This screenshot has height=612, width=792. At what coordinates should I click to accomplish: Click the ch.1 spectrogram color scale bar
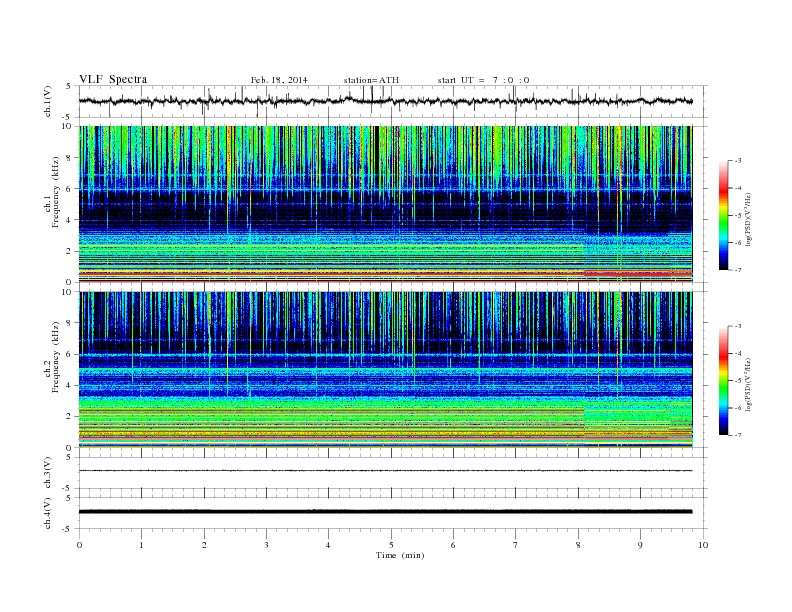(x=723, y=215)
